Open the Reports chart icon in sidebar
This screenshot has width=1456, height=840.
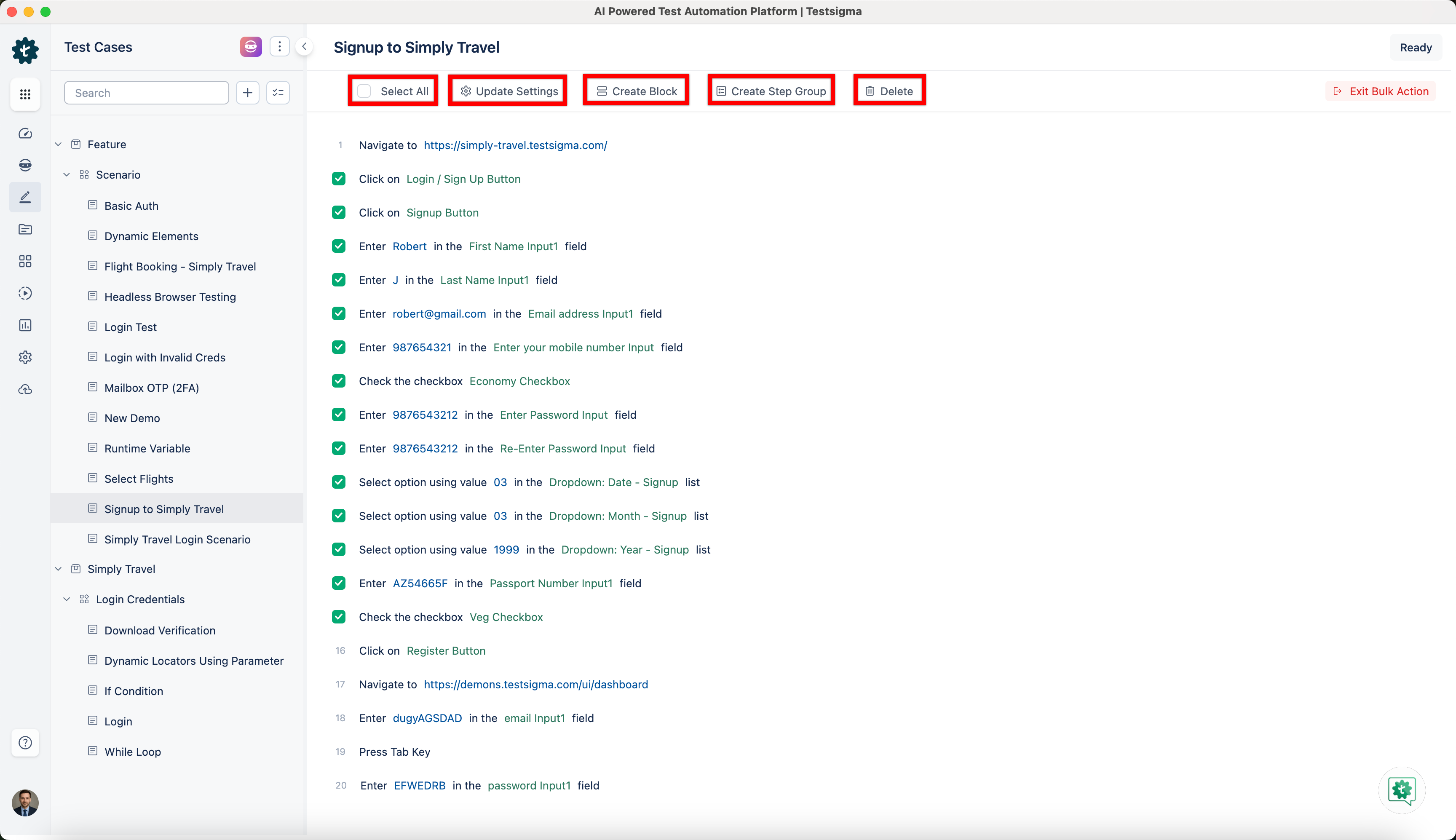(25, 325)
